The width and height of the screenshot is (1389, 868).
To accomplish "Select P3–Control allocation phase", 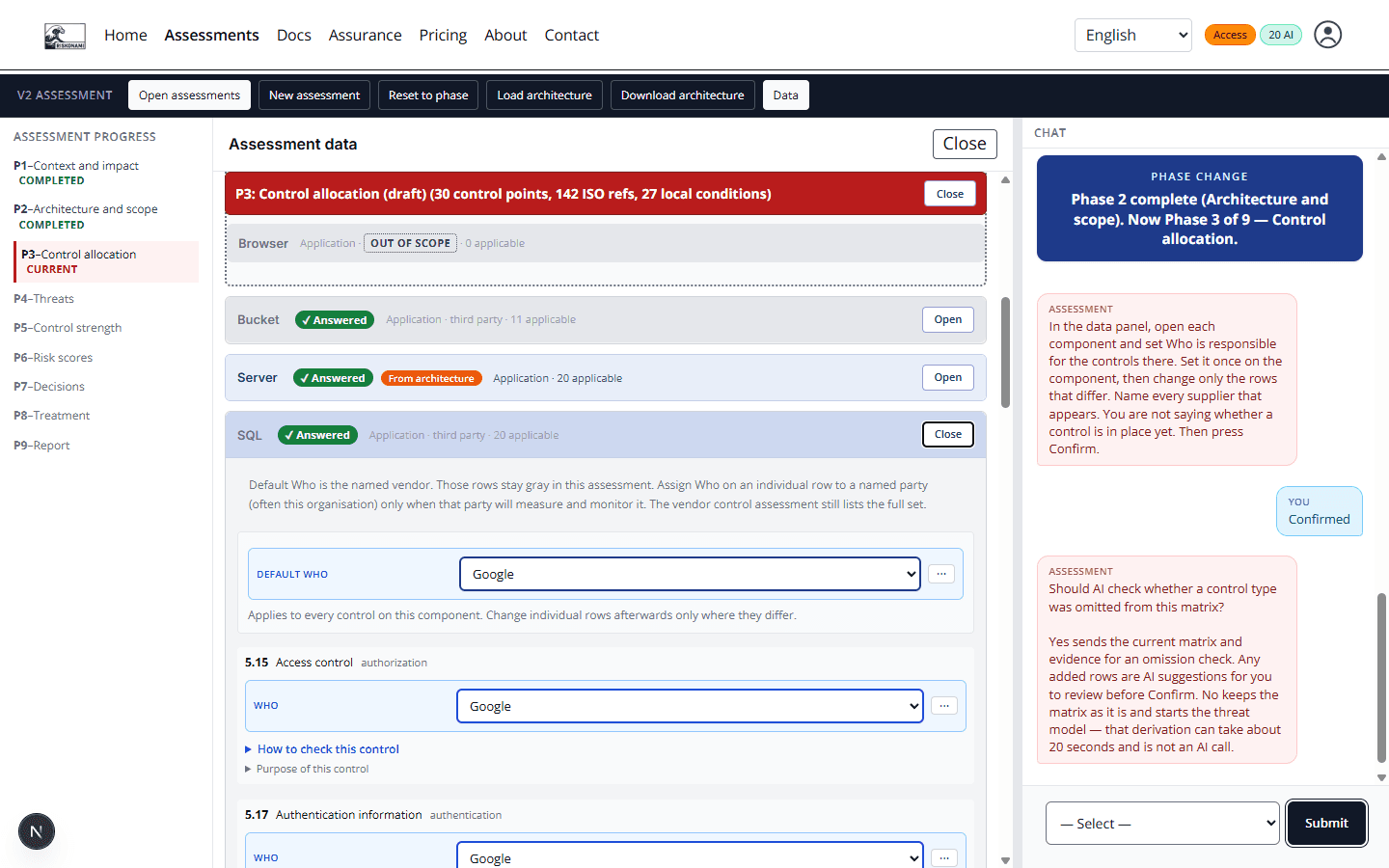I will [106, 261].
